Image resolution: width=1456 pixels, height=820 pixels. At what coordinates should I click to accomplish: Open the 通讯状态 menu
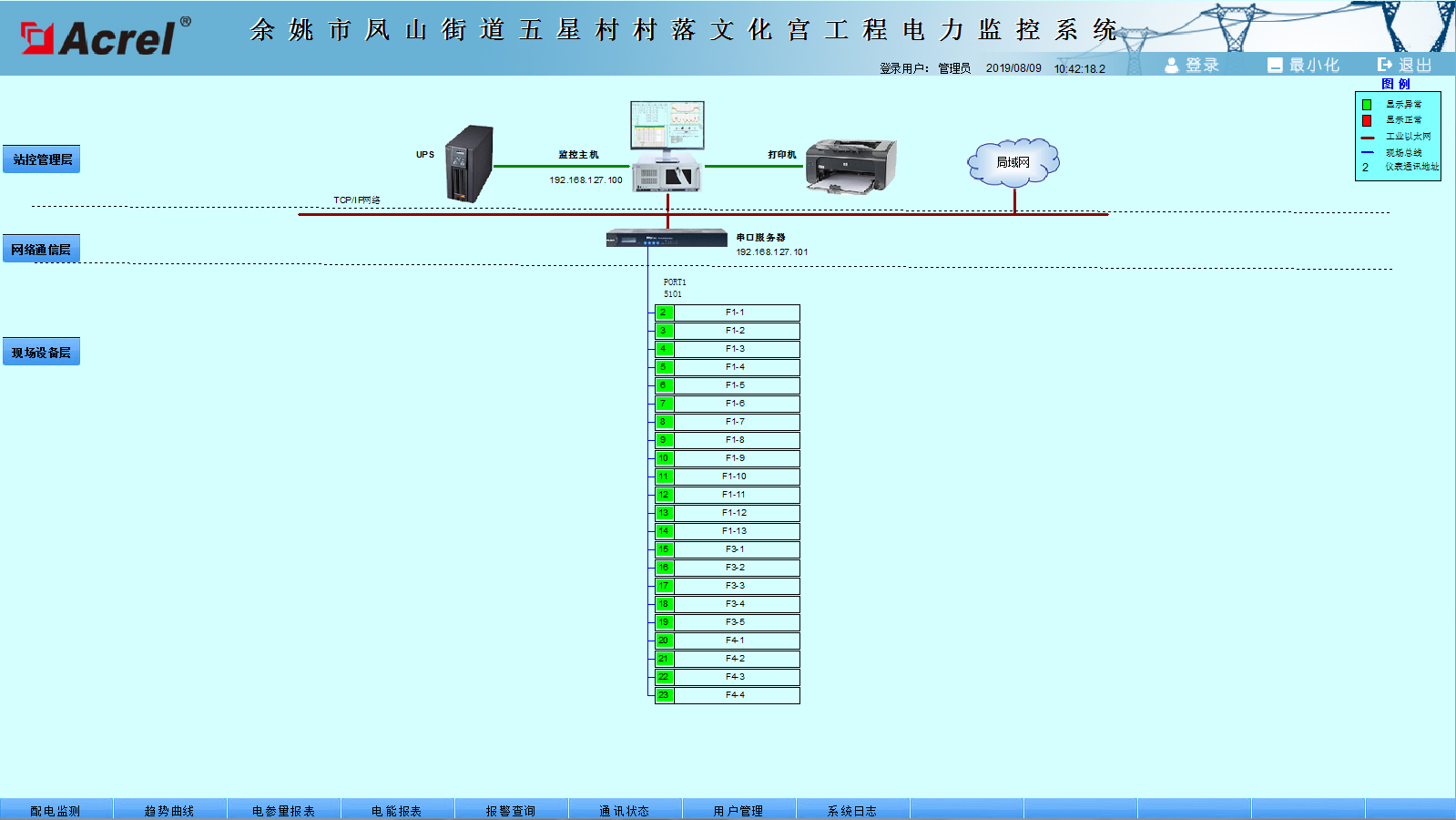(625, 810)
